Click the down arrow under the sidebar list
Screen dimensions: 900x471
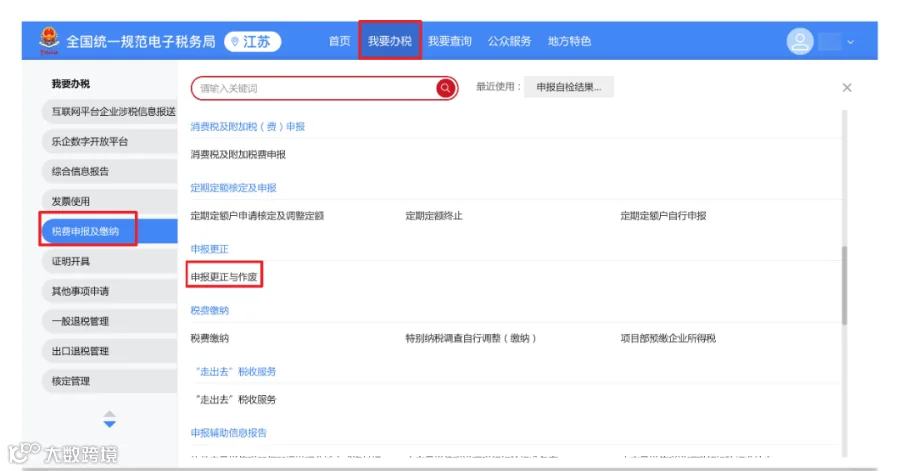(110, 424)
